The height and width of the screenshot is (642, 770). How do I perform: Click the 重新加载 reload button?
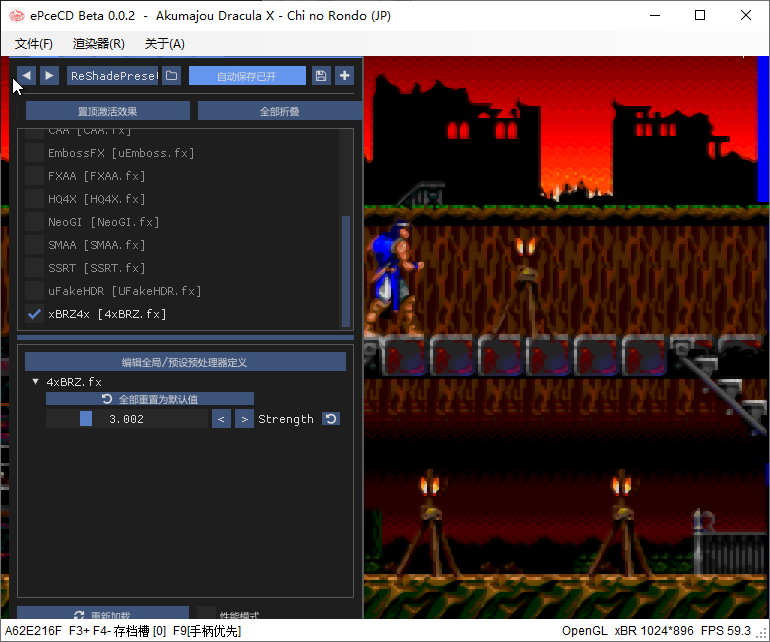click(x=103, y=613)
